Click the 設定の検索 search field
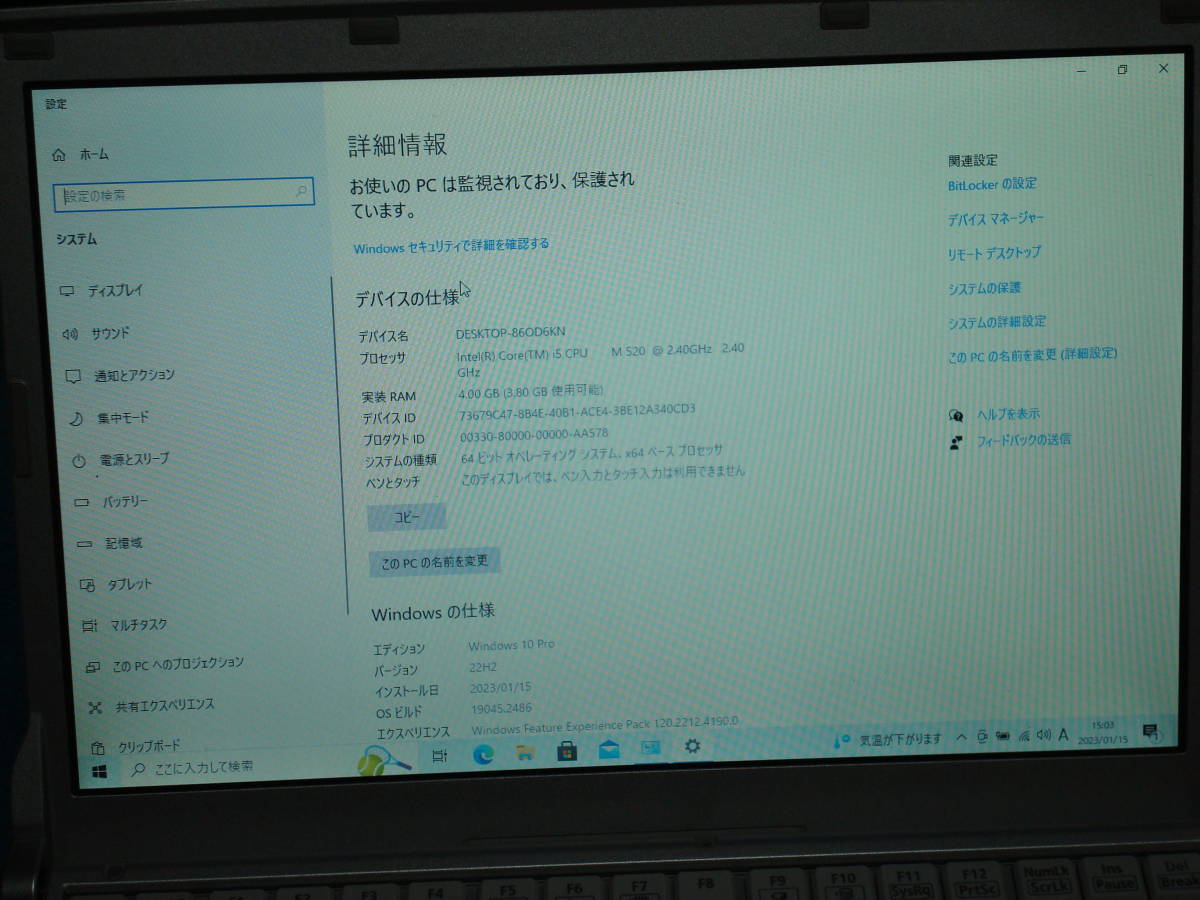This screenshot has width=1200, height=900. coord(184,194)
